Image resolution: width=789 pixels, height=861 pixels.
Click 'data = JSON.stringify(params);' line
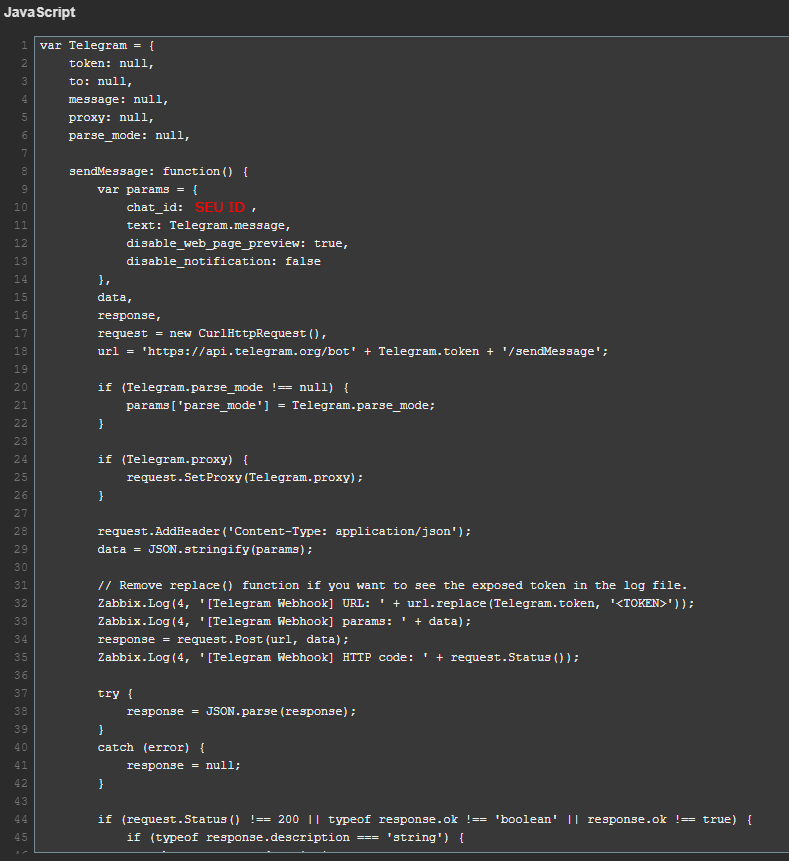point(205,549)
